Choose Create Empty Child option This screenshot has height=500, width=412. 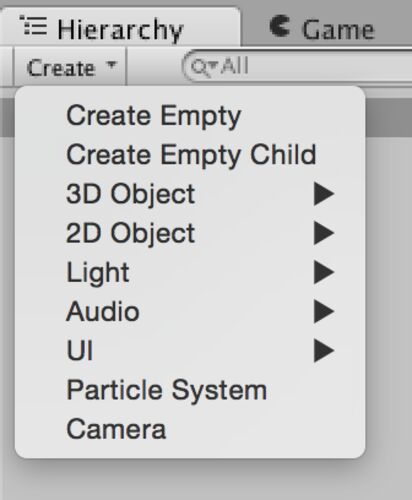click(x=190, y=155)
